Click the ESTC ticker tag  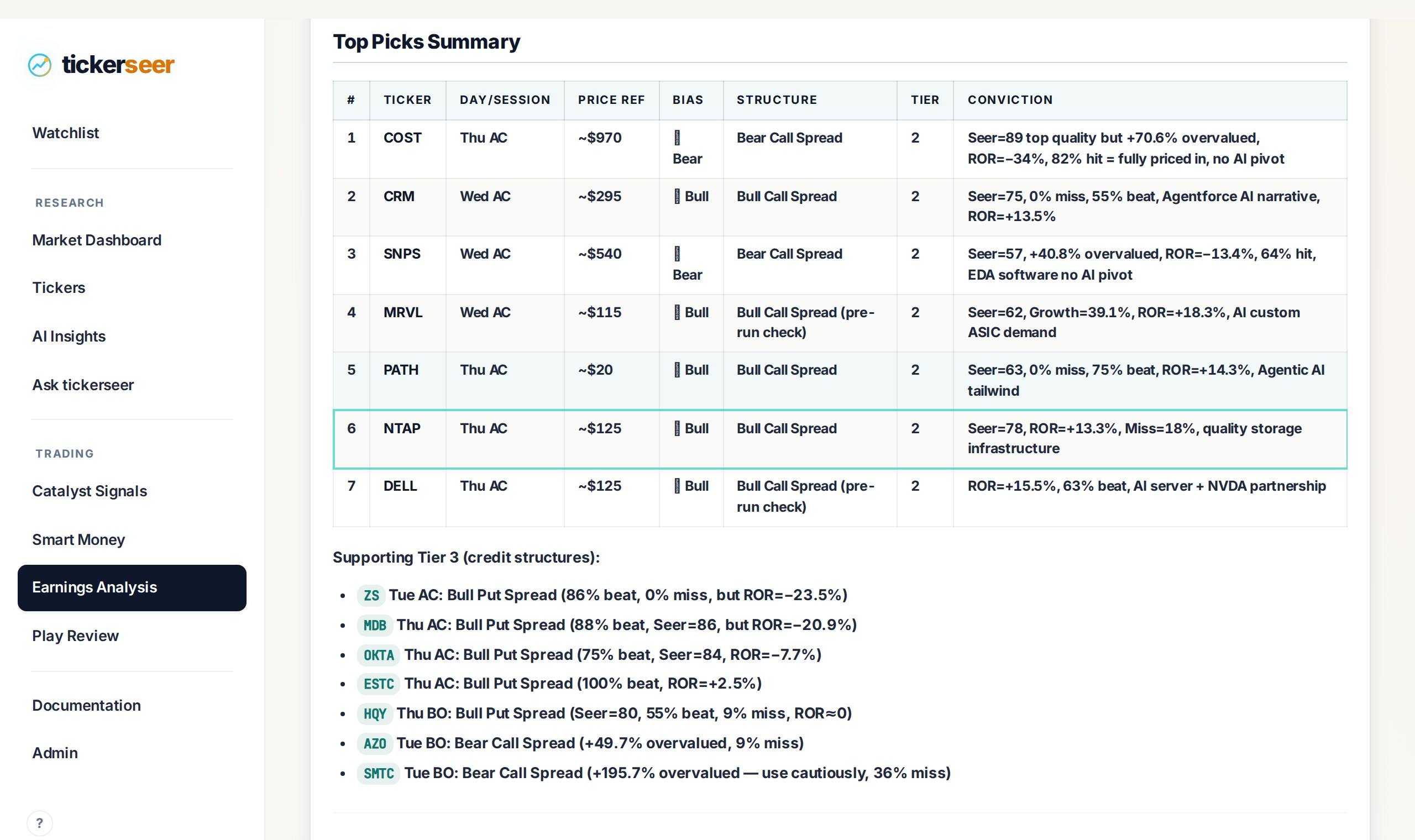[379, 684]
